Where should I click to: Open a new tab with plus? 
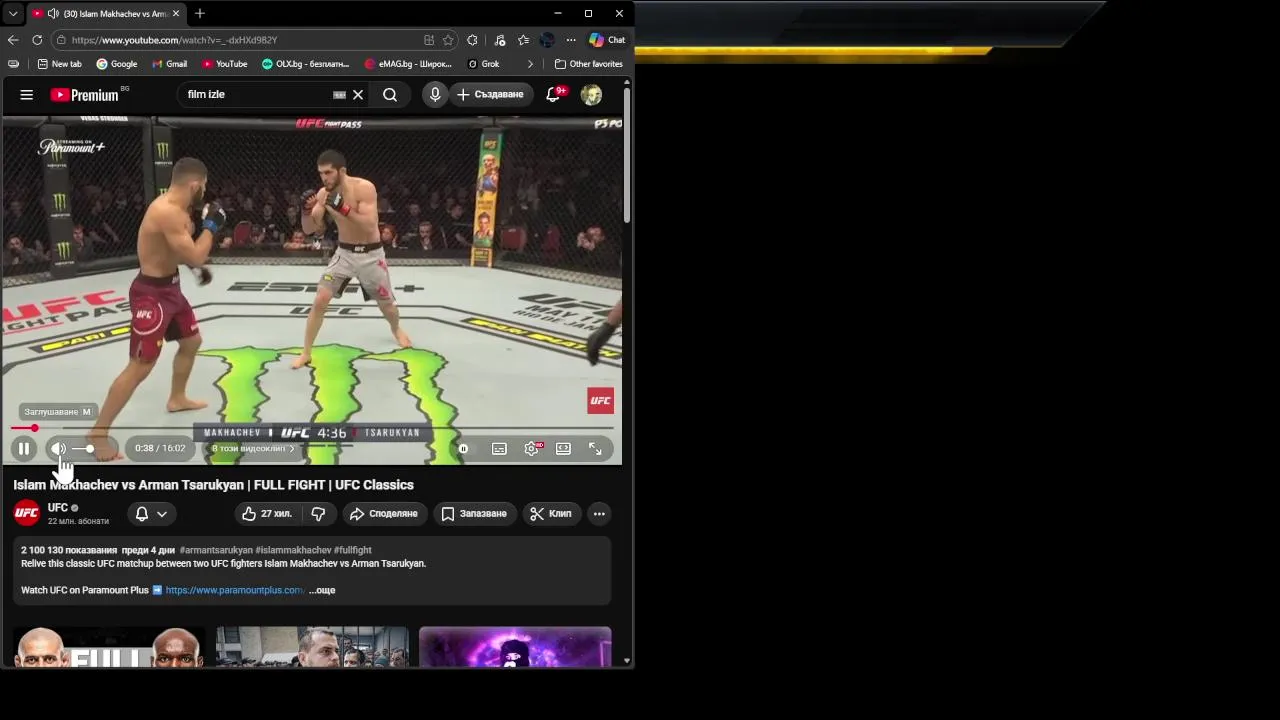pos(200,14)
